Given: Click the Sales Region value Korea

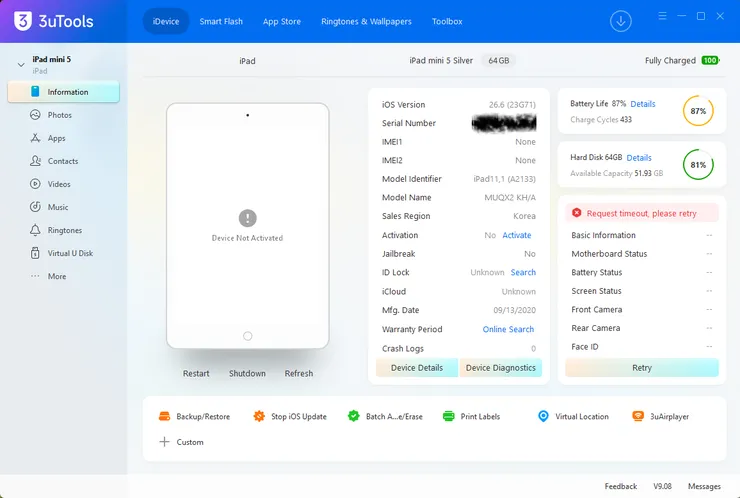Looking at the screenshot, I should 524,216.
